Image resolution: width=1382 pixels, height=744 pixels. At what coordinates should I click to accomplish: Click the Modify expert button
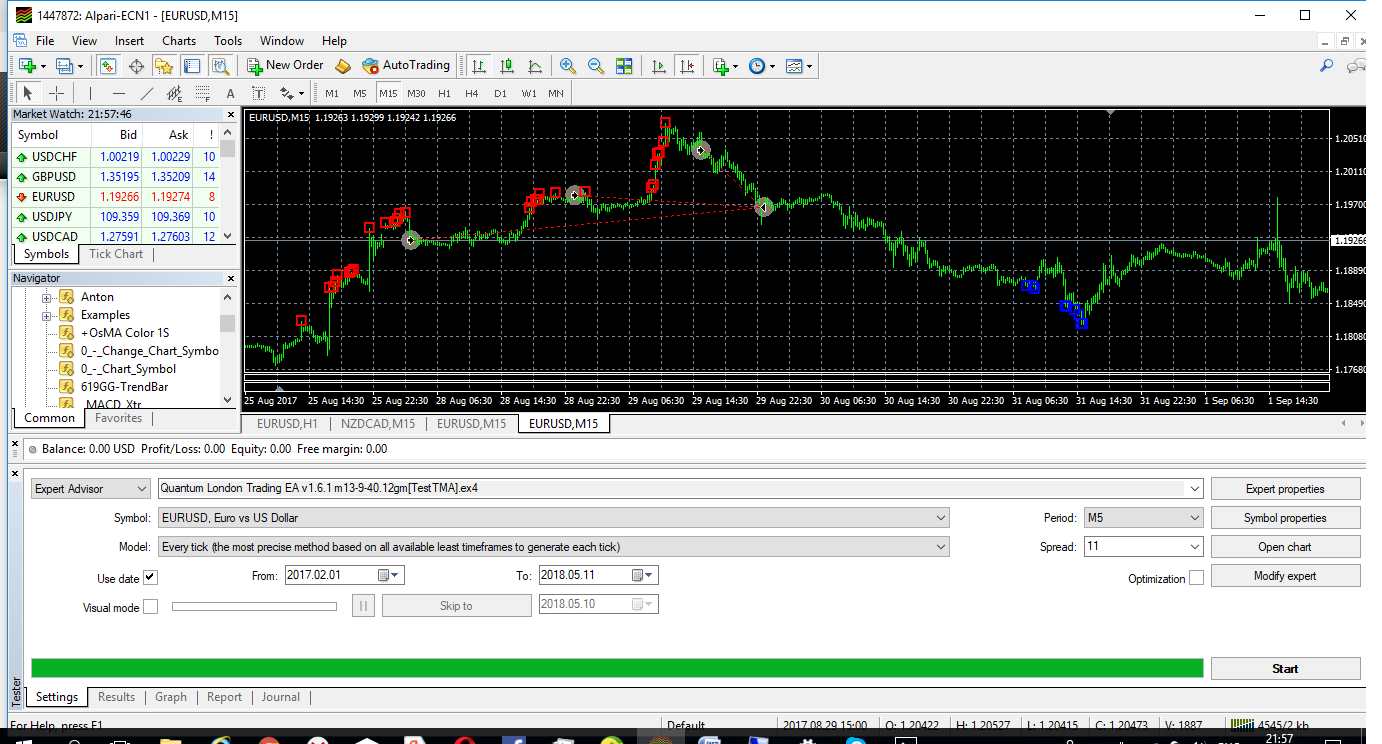coord(1285,576)
